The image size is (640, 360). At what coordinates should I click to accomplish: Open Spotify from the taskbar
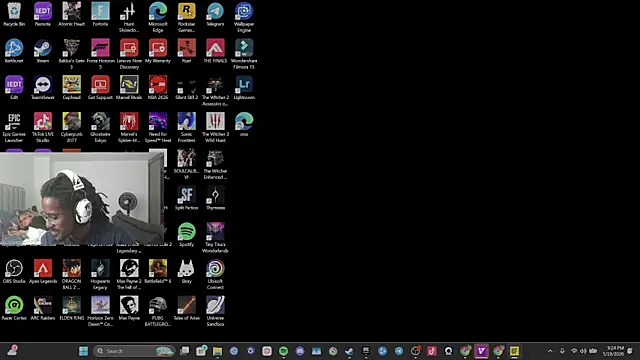284,351
